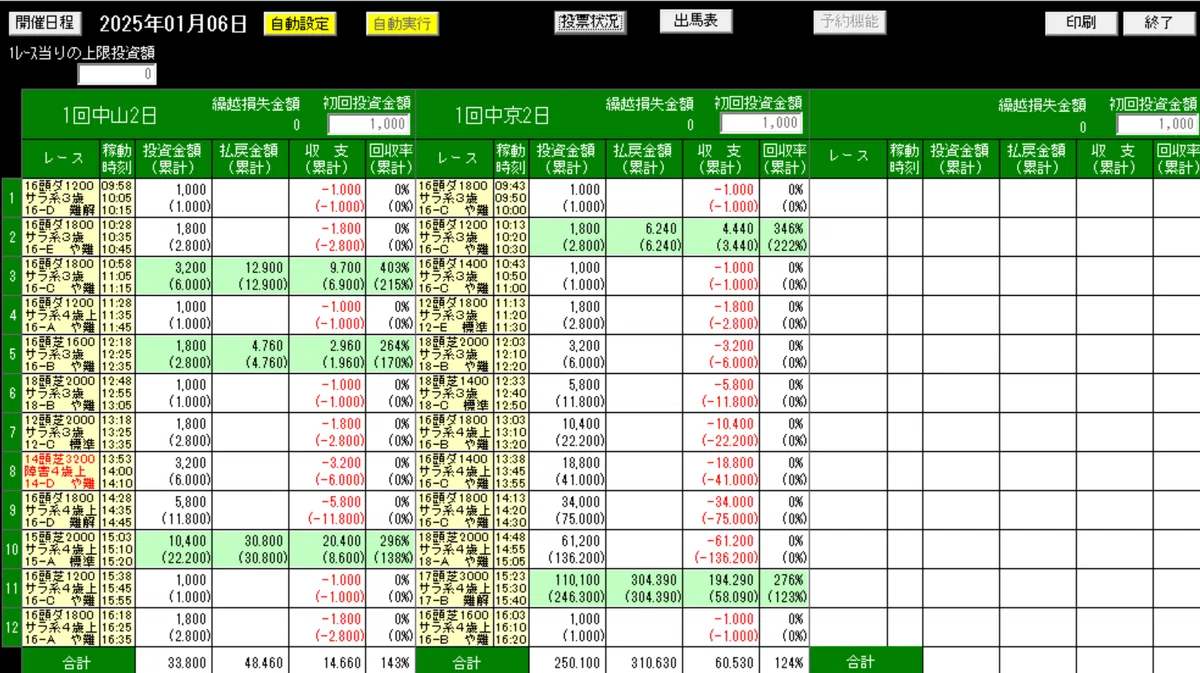Click the 250,100 total investment value
The height and width of the screenshot is (673, 1200).
(x=578, y=662)
